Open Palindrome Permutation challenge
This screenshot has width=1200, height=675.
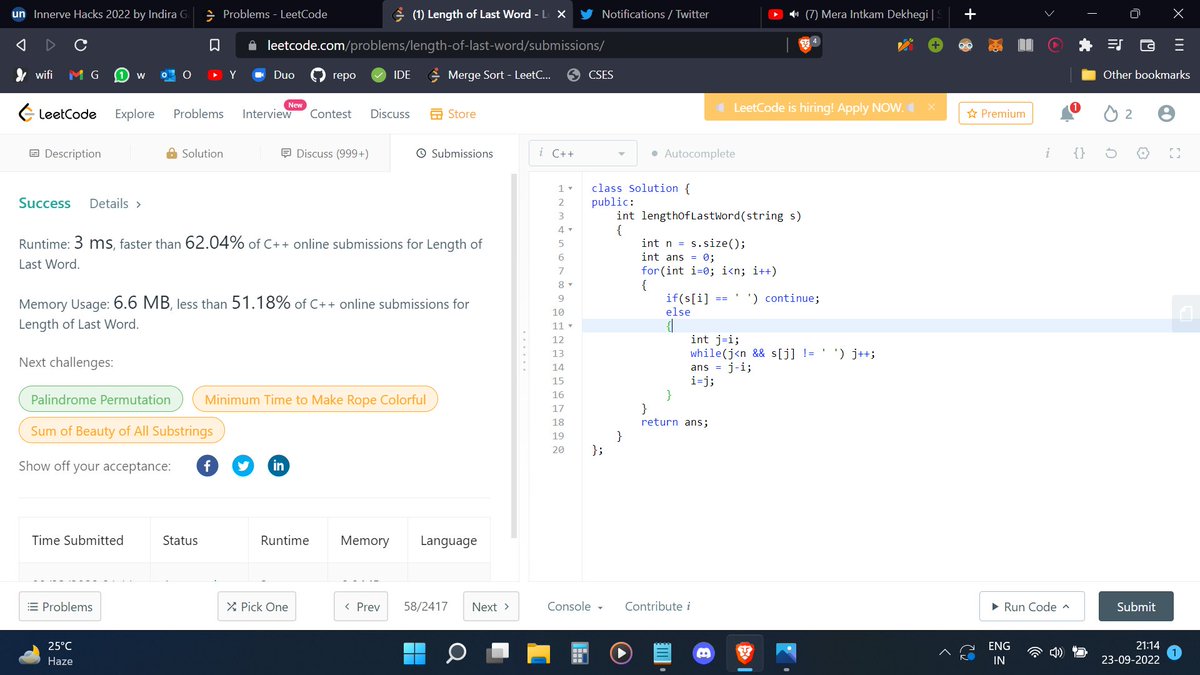point(101,400)
